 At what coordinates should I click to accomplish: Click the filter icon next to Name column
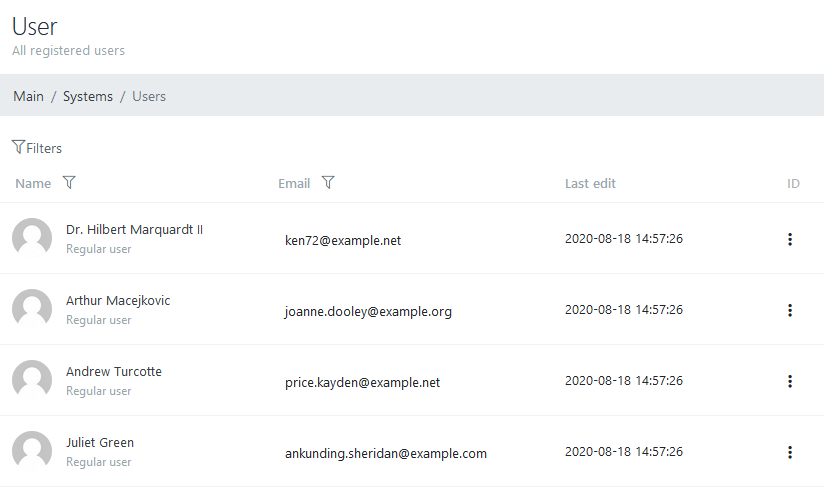coord(69,183)
